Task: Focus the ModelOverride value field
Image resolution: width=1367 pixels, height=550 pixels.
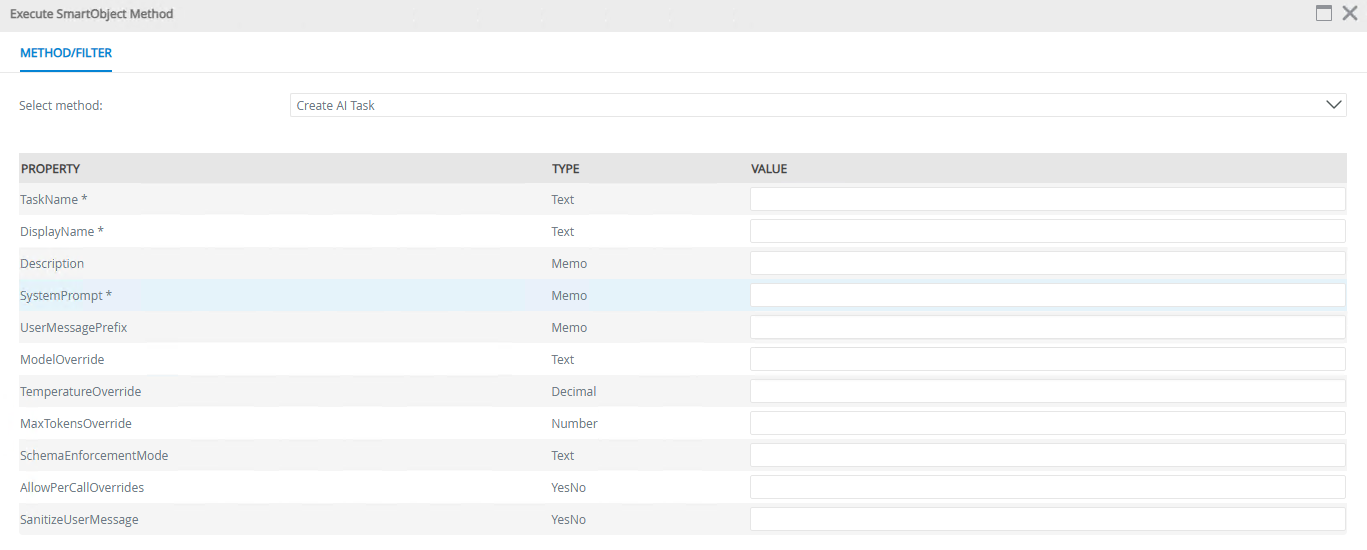Action: coord(1047,359)
